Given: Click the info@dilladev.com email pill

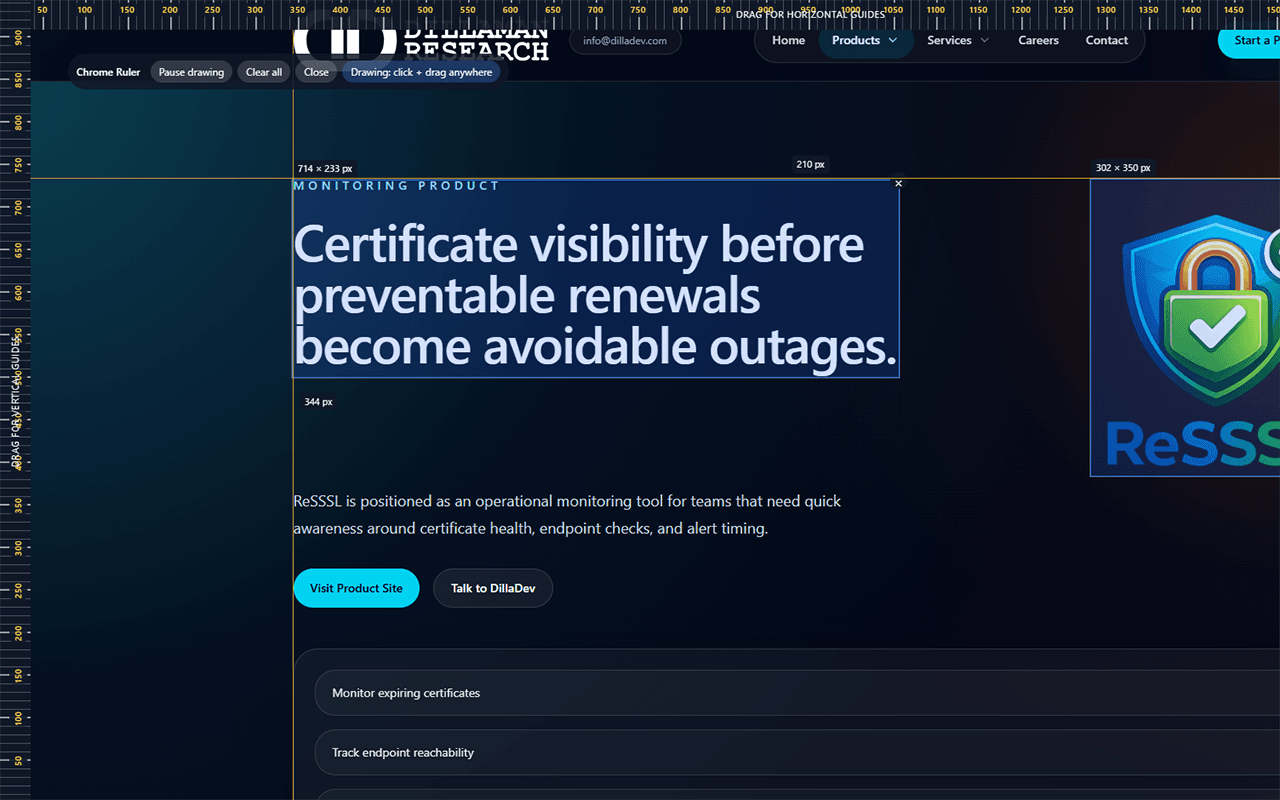Looking at the screenshot, I should [625, 41].
